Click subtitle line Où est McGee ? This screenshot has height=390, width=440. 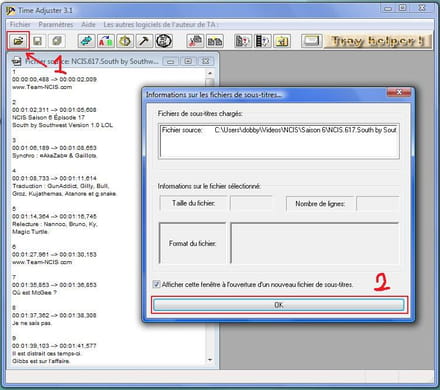(34, 293)
